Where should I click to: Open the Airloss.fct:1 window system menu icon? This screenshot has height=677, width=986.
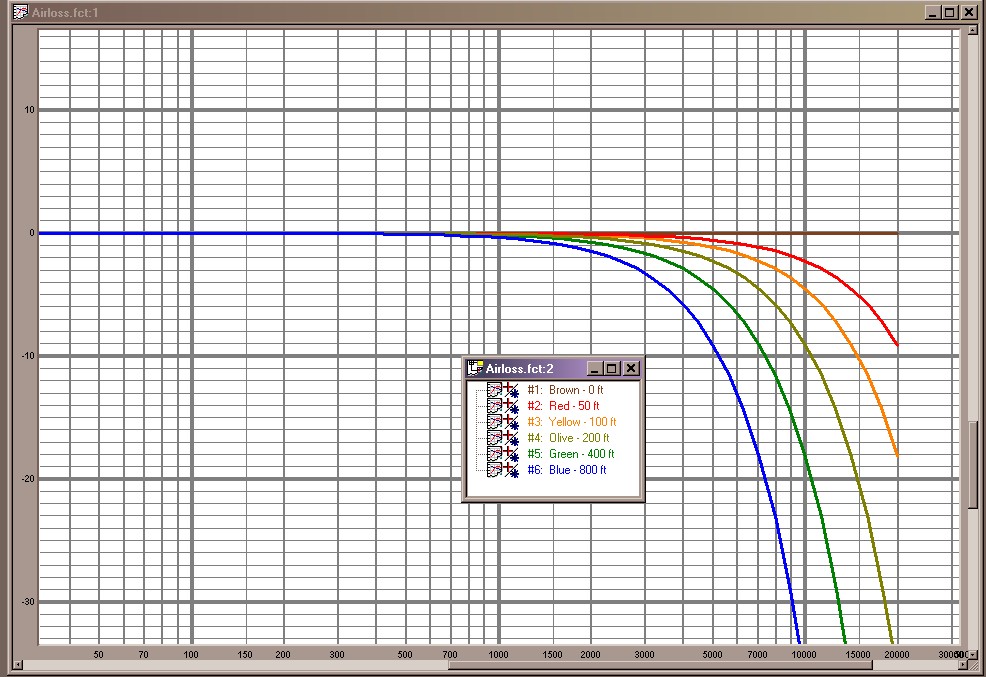pyautogui.click(x=20, y=13)
